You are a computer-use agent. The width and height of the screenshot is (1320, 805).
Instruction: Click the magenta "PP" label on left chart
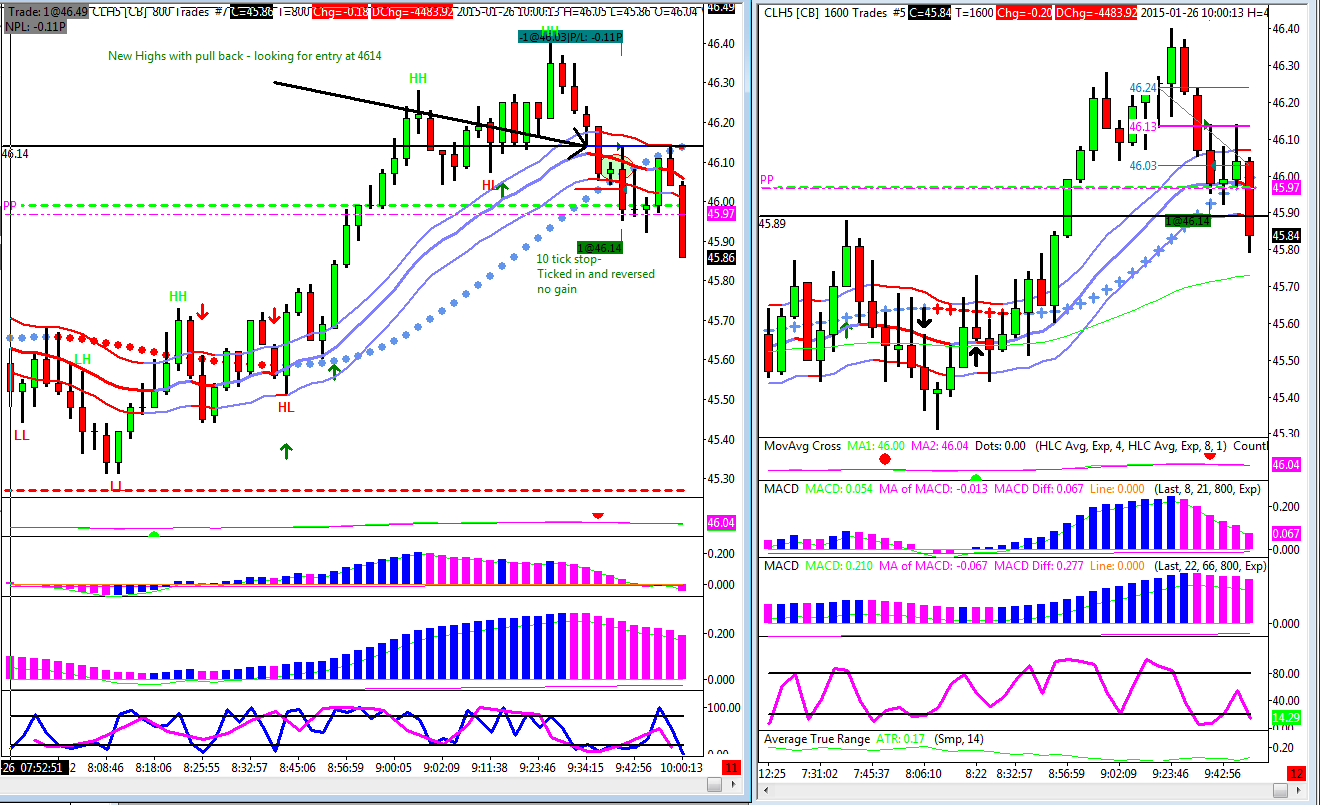click(9, 206)
